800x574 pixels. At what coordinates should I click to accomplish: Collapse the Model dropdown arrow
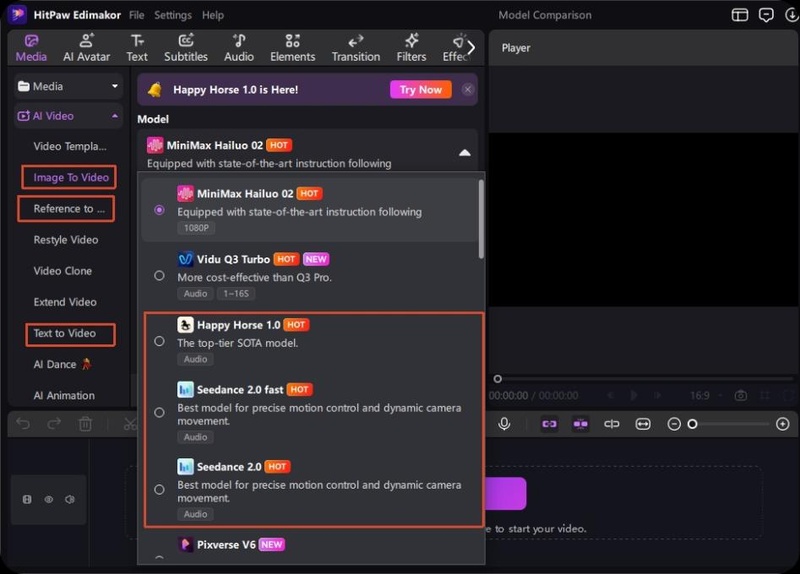pos(464,153)
